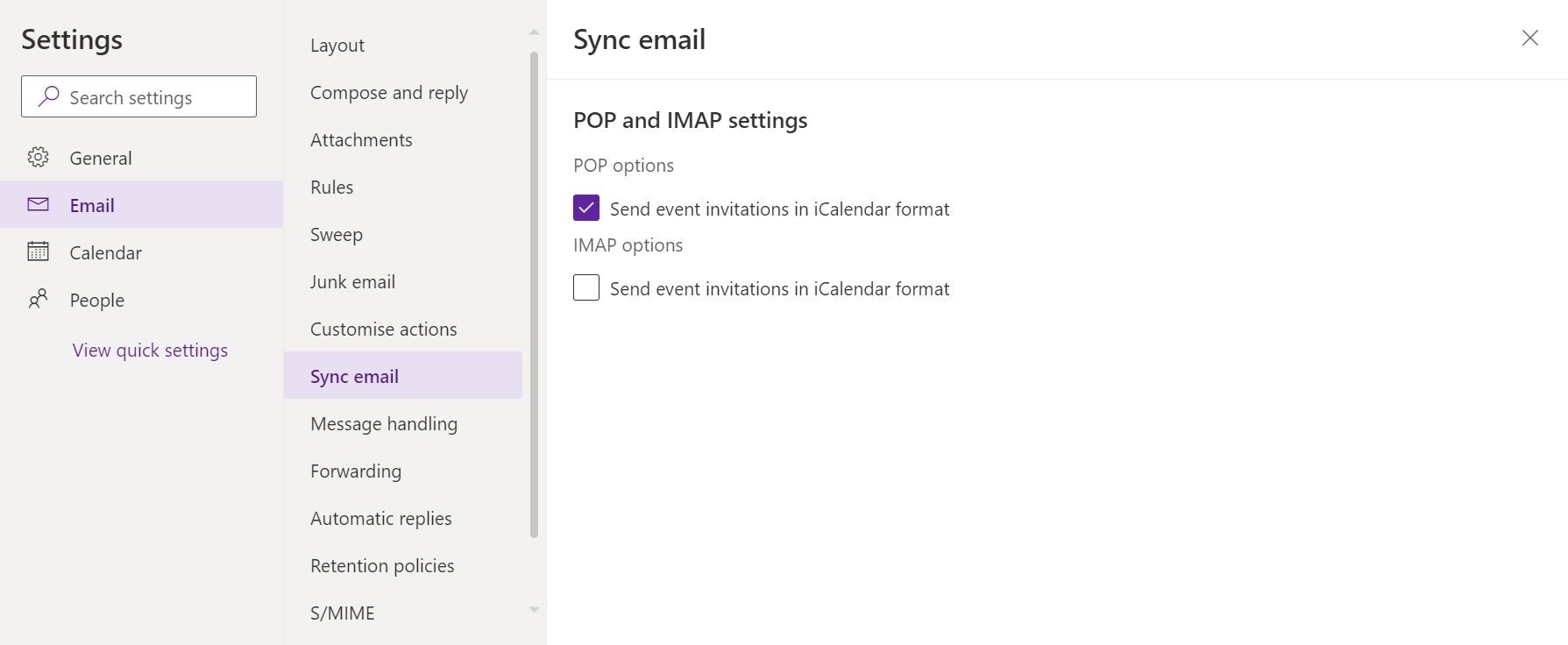Open the S/MIME settings page
The image size is (1568, 645).
[x=343, y=613]
